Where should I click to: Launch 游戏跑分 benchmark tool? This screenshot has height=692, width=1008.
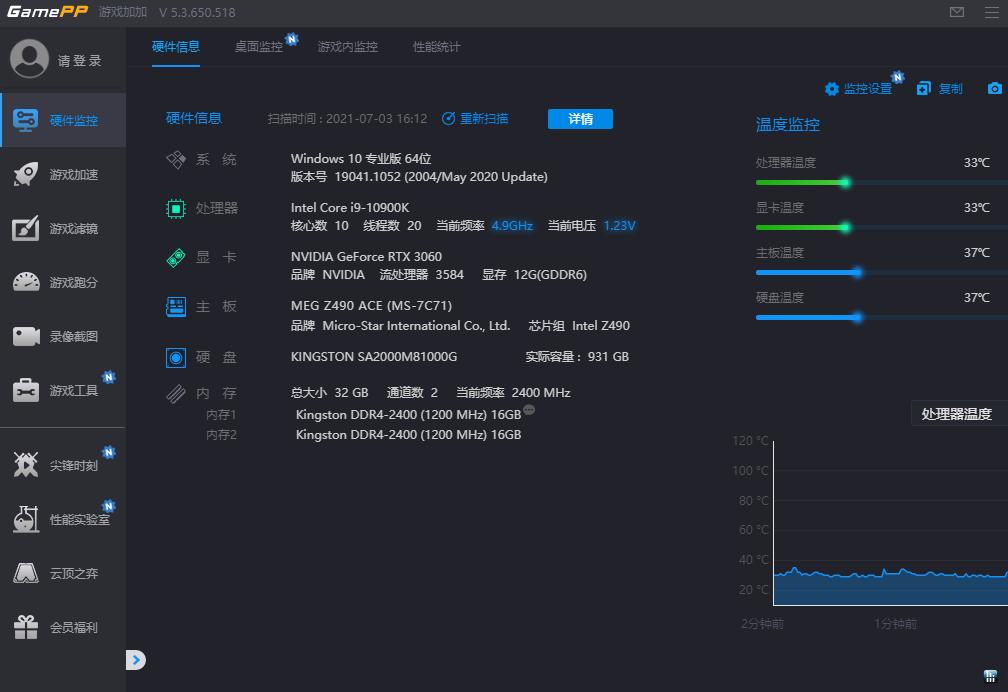[x=63, y=282]
